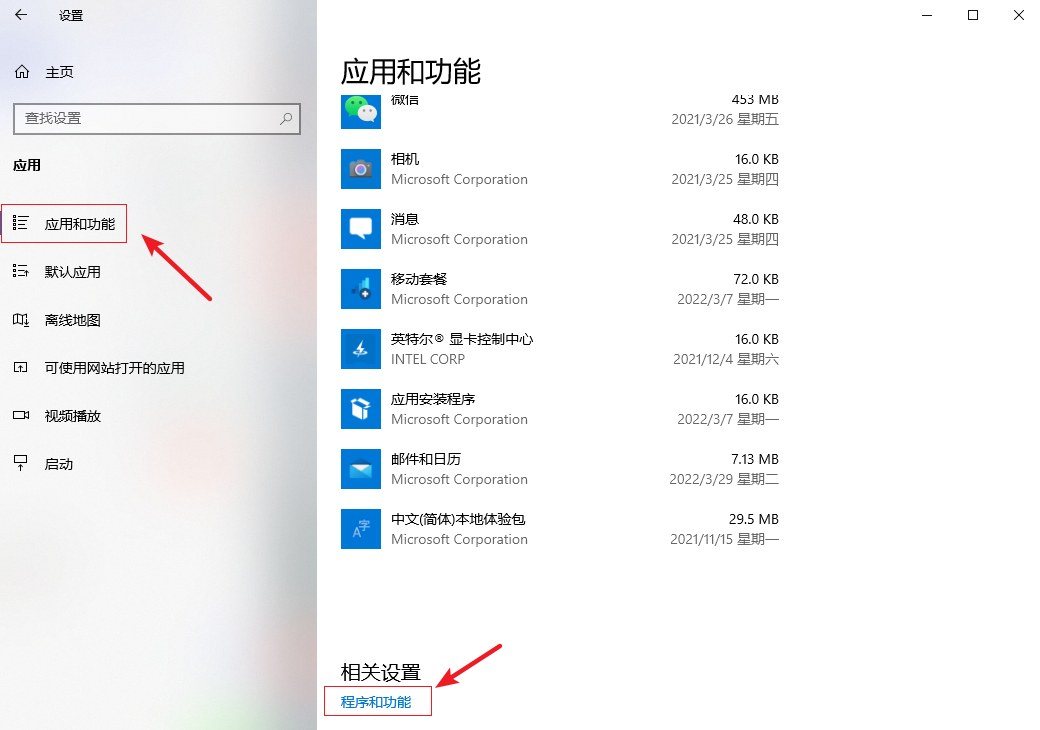Open the 启动 startup page
The height and width of the screenshot is (730, 1040).
(x=58, y=464)
